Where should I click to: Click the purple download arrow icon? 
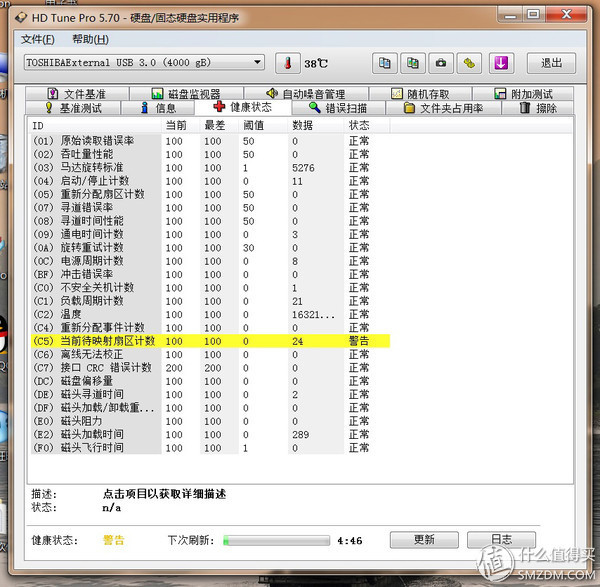coord(501,63)
